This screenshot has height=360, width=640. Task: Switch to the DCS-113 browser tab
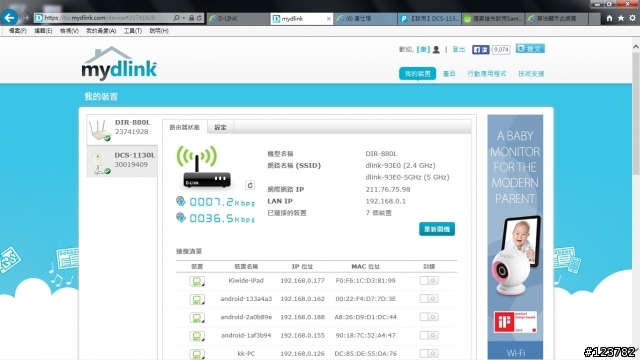[429, 18]
